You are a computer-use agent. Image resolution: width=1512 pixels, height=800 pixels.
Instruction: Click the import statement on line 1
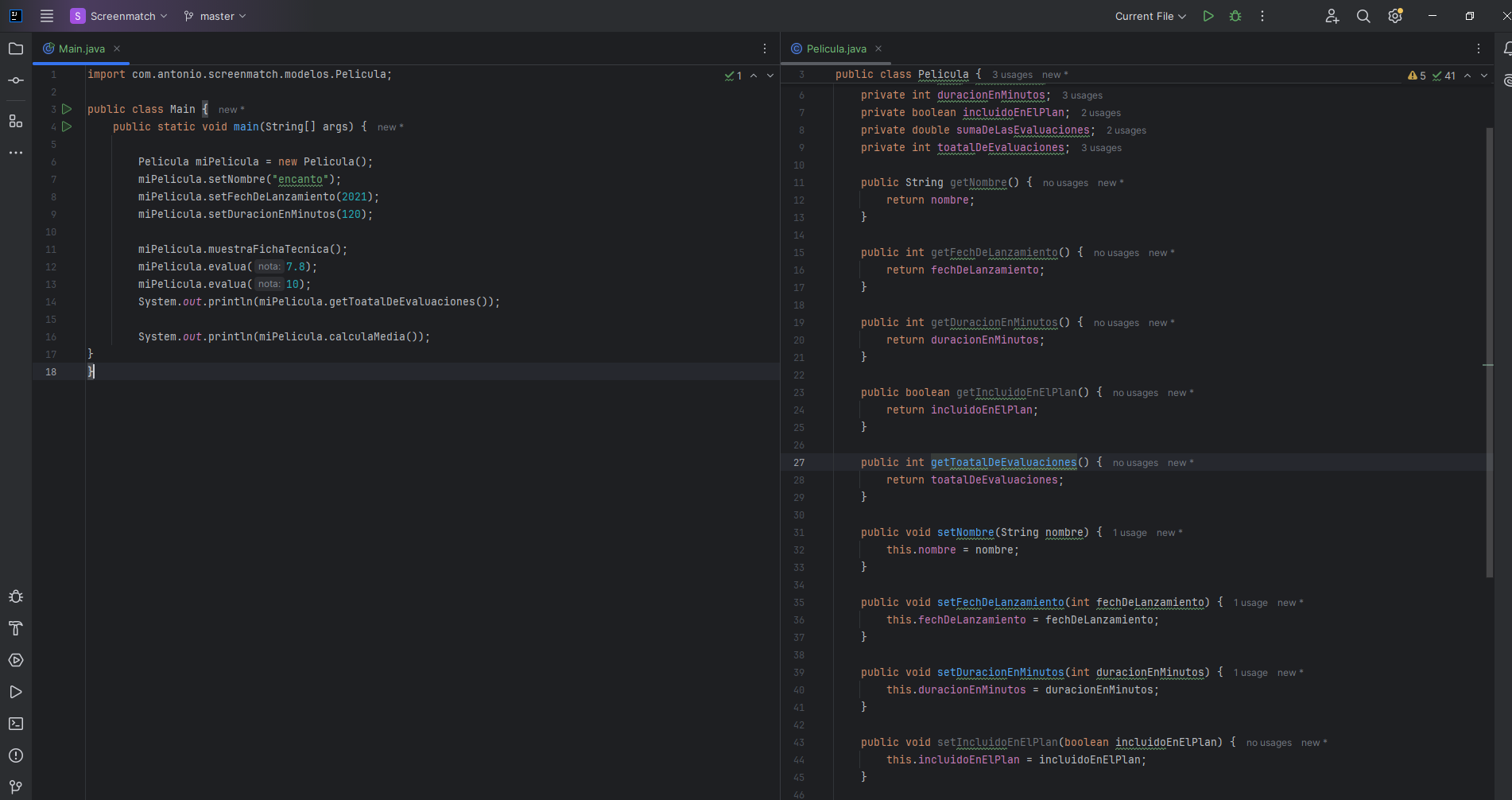pos(239,74)
